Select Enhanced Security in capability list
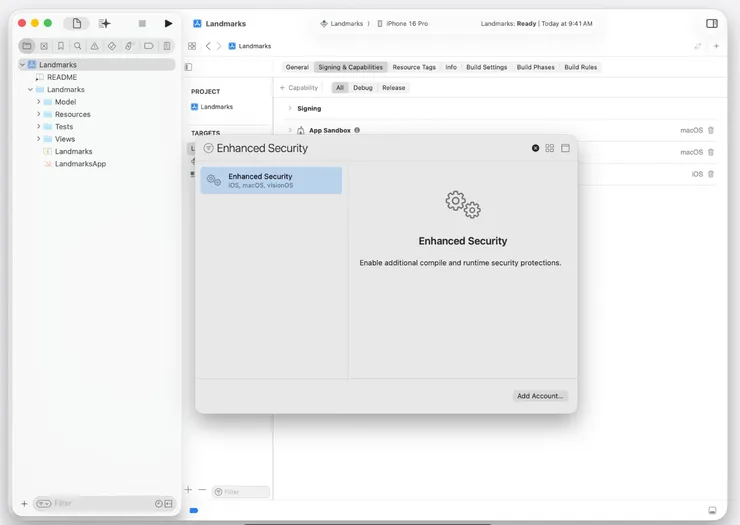740x525 pixels. click(271, 180)
